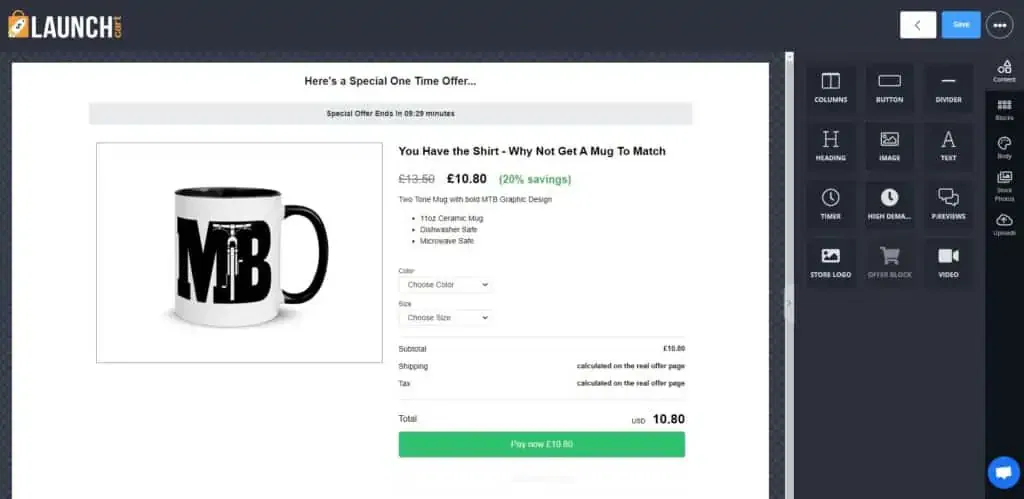Add a Divider element
The height and width of the screenshot is (499, 1024).
click(948, 87)
